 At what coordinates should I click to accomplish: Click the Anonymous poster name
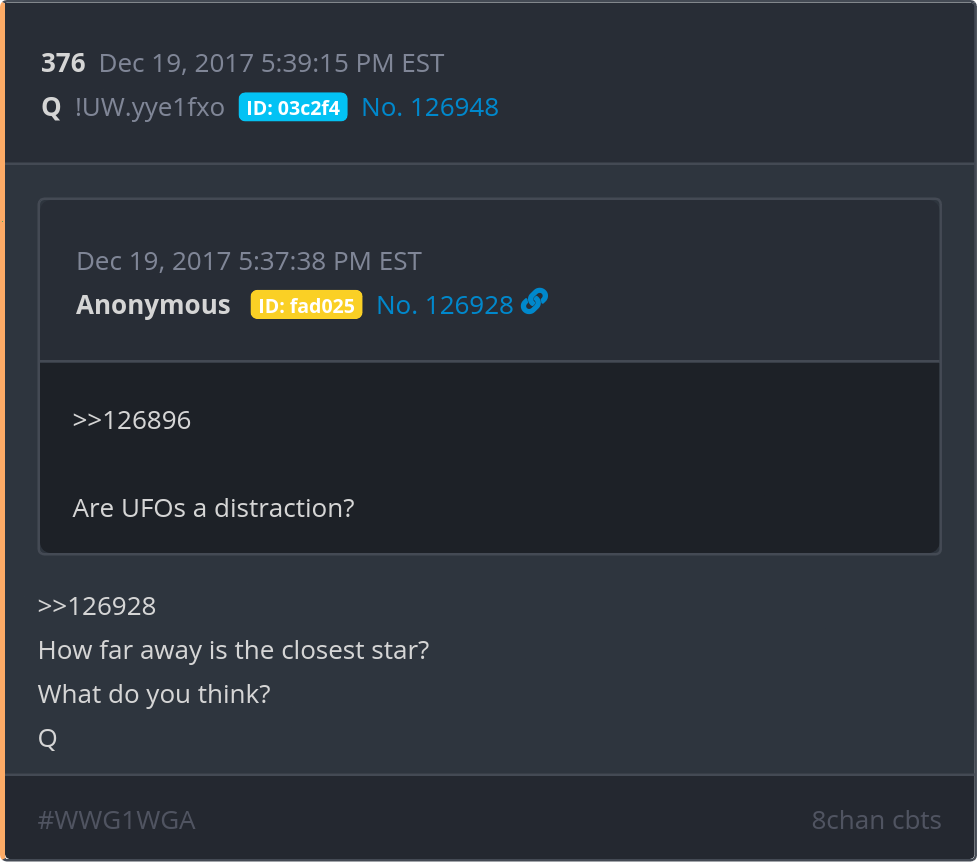(153, 305)
